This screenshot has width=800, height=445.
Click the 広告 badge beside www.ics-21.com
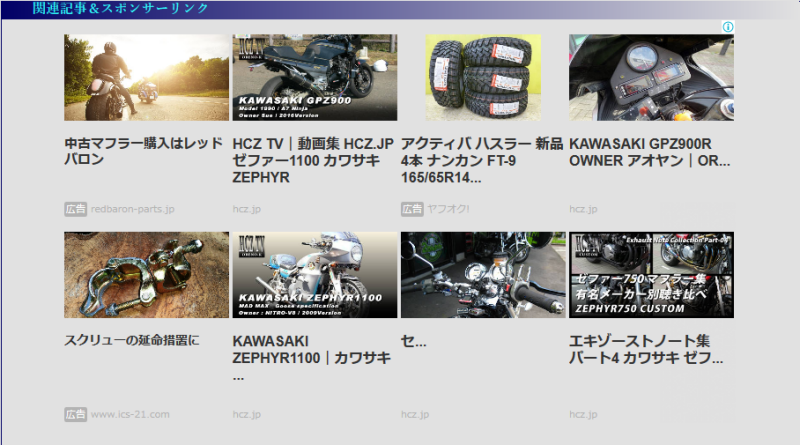click(76, 414)
